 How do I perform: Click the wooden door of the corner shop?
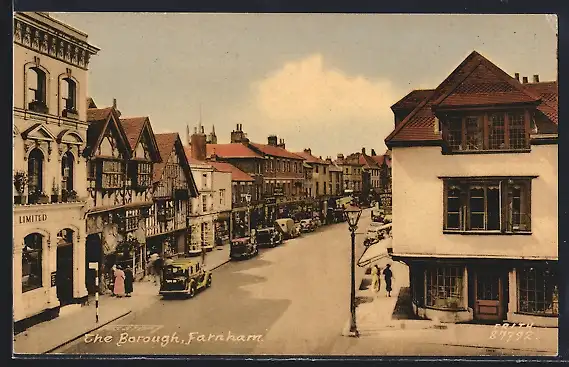(488, 295)
